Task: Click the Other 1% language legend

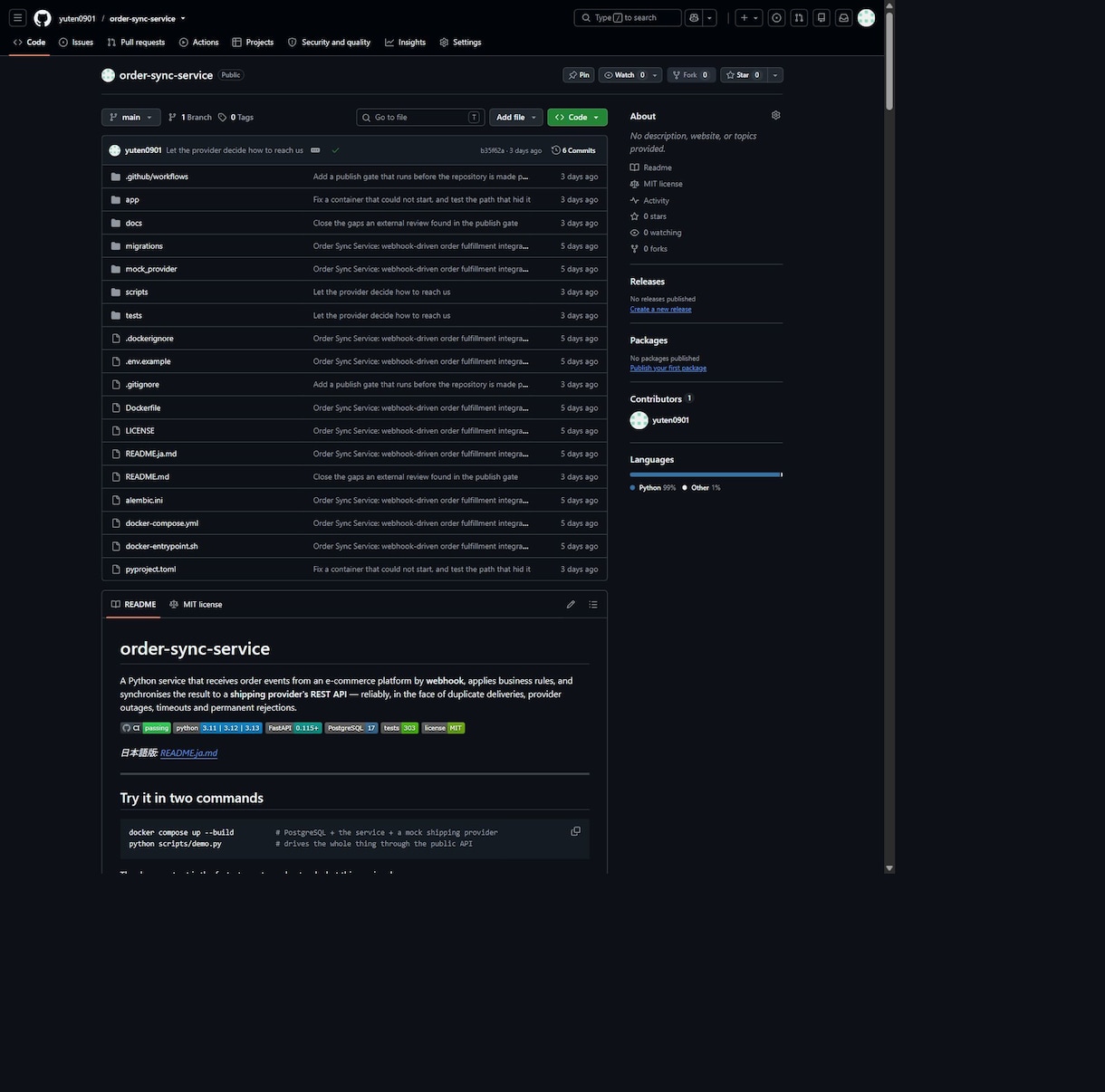Action: 701,487
